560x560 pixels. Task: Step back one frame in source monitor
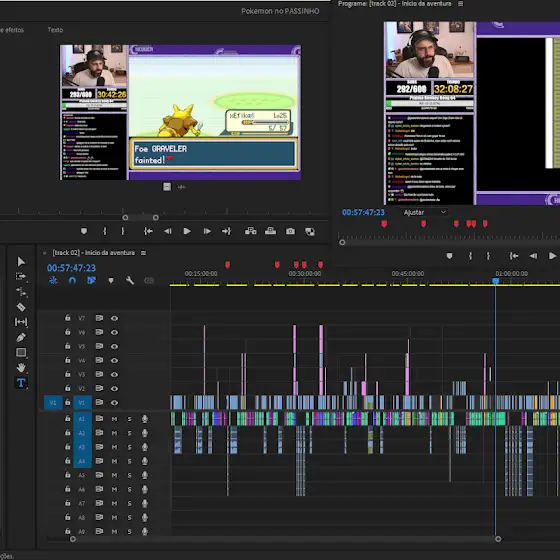[x=168, y=231]
